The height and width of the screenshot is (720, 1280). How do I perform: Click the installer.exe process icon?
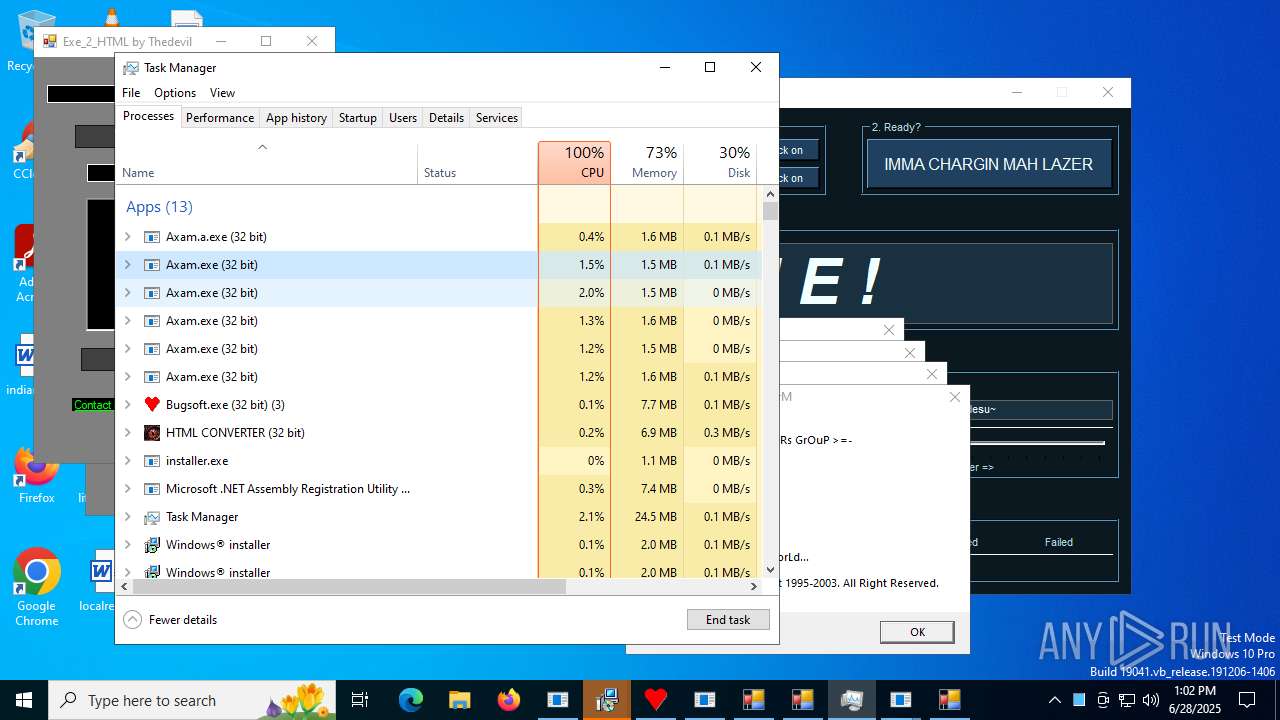coord(152,461)
